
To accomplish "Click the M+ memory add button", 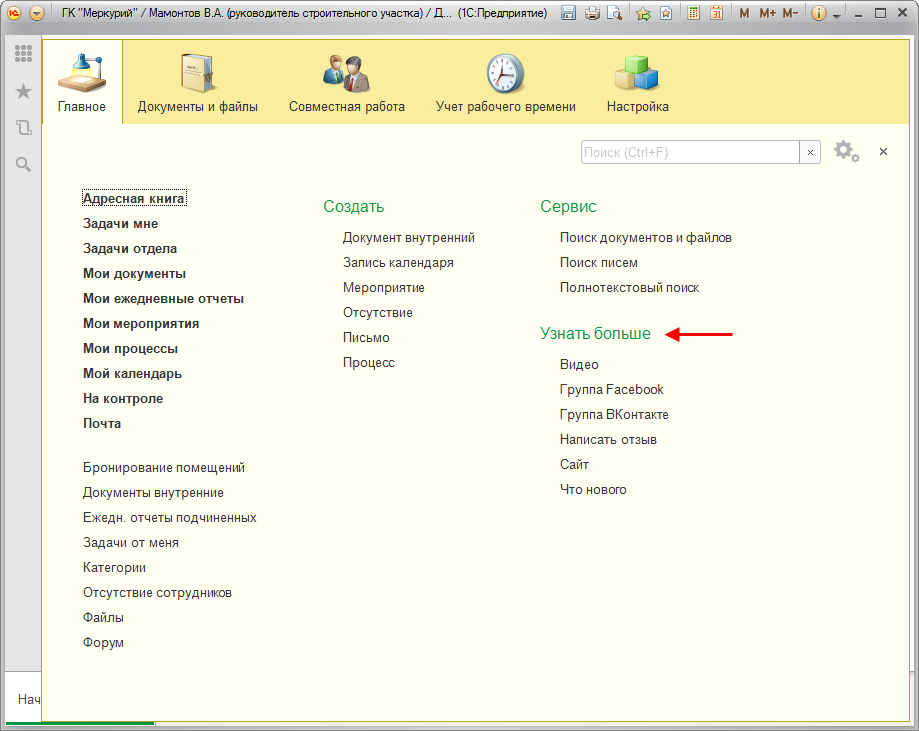I will coord(767,13).
